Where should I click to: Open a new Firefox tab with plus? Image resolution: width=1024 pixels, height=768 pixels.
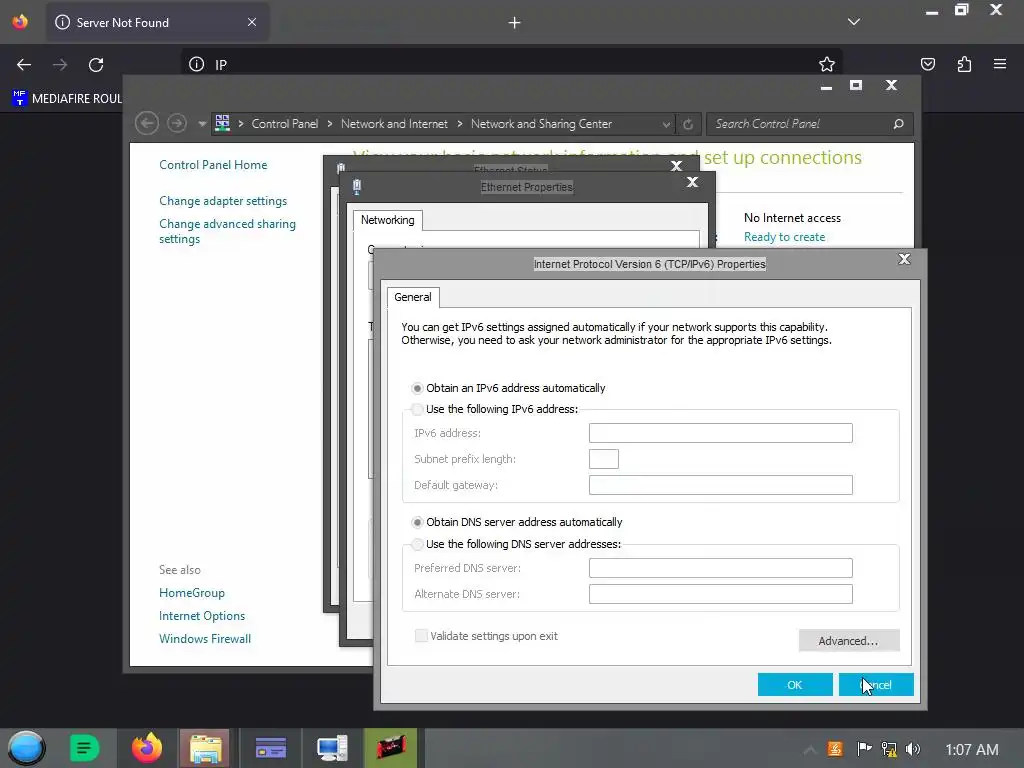tap(515, 23)
